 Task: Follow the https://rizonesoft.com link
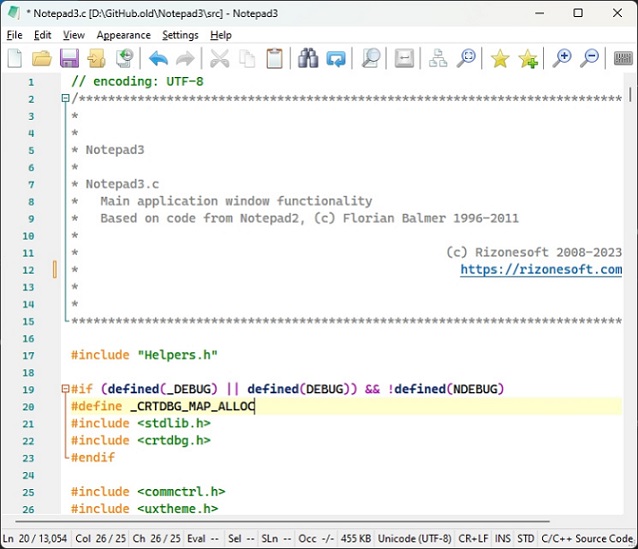point(541,269)
